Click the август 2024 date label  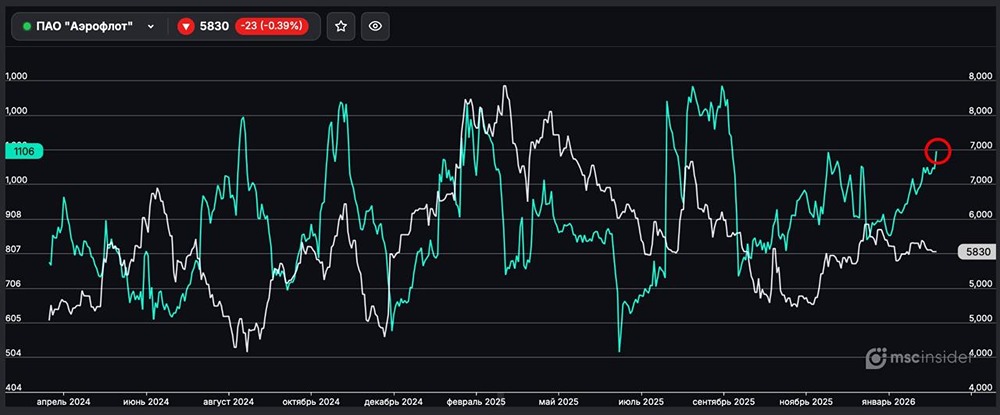(x=228, y=402)
